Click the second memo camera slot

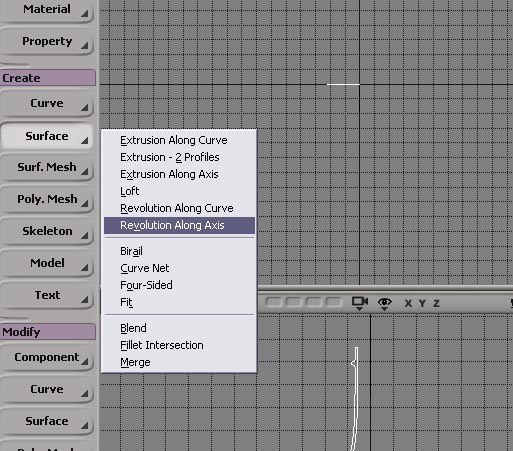click(x=294, y=302)
